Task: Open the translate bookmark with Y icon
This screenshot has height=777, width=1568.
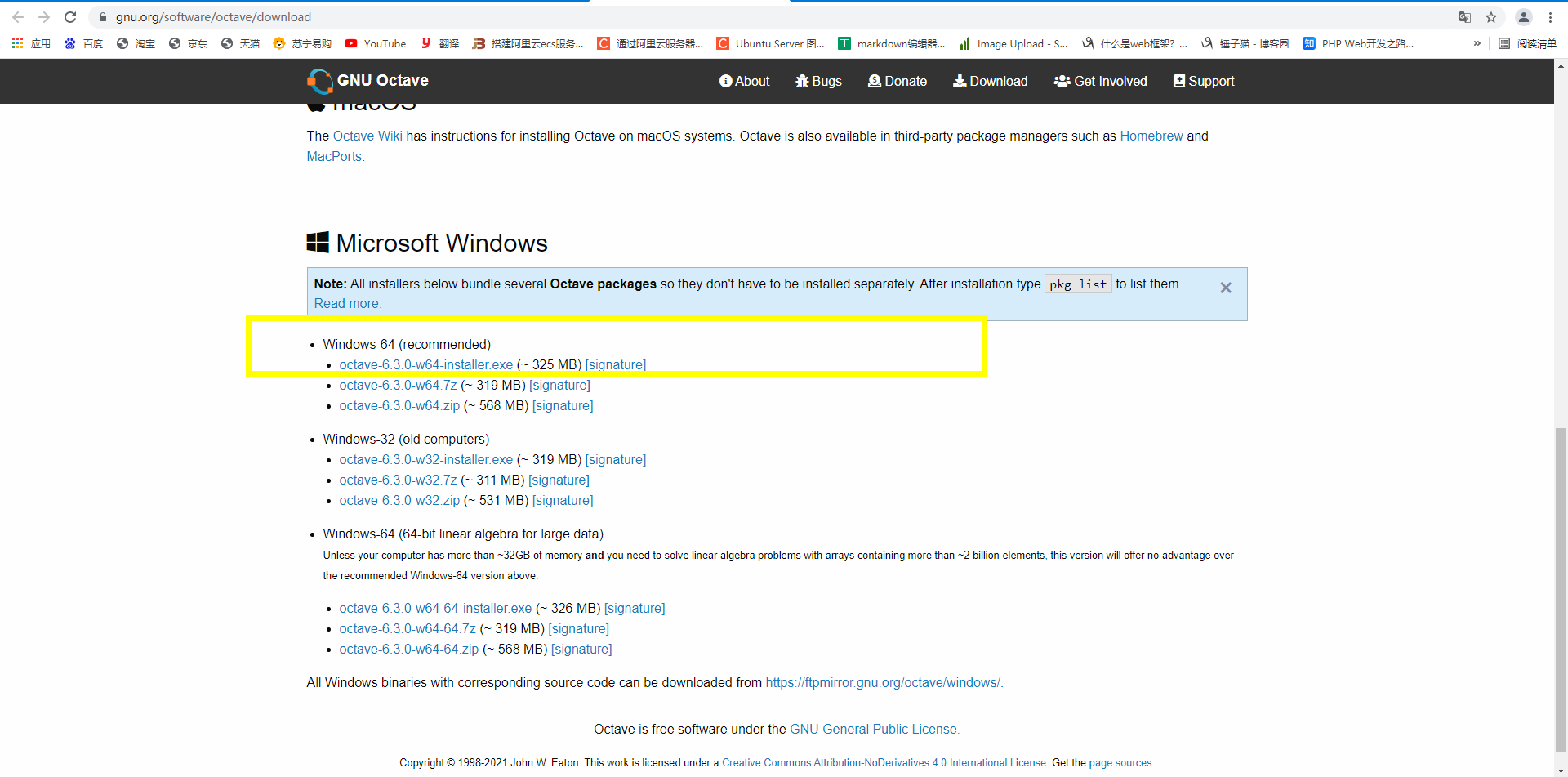Action: [x=440, y=43]
